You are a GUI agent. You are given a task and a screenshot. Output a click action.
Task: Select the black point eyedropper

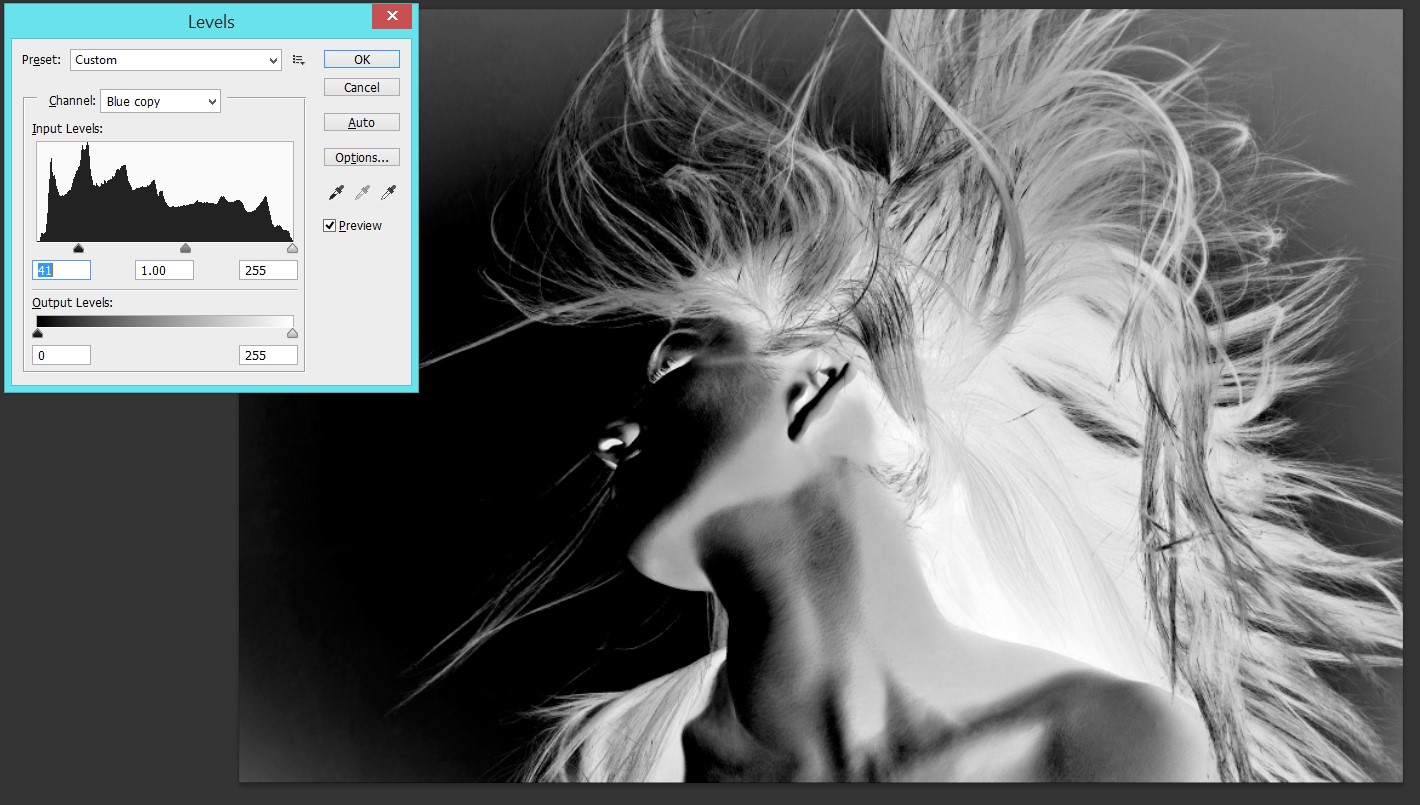click(x=336, y=192)
